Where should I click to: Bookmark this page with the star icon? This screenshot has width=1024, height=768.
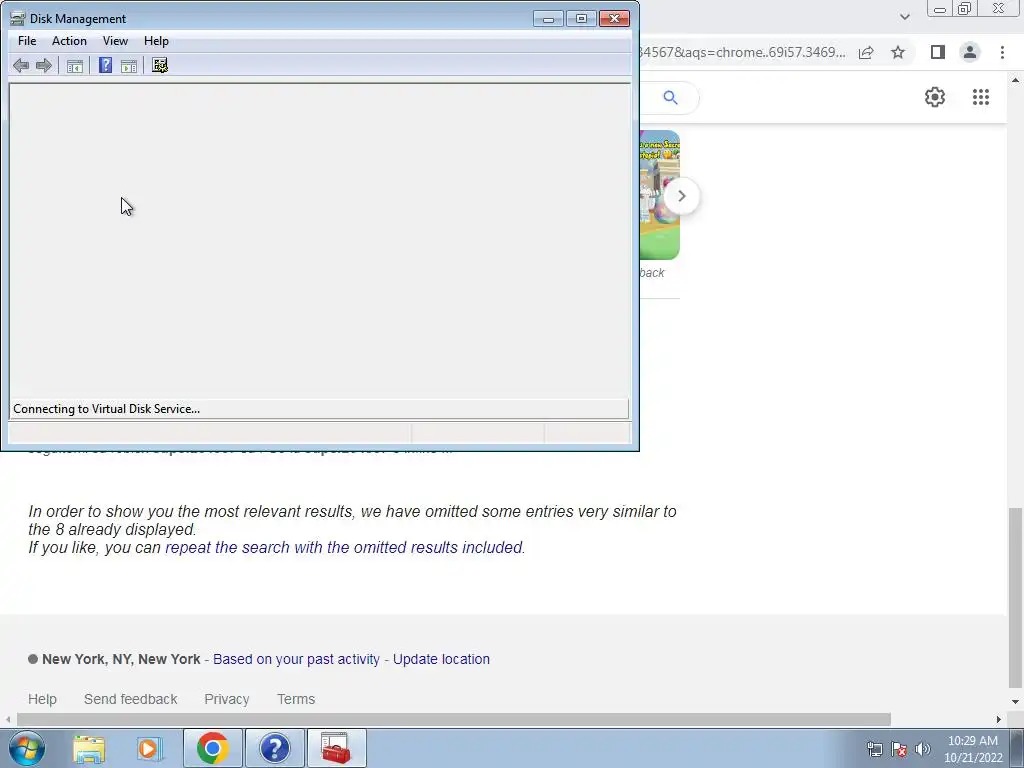[x=898, y=52]
